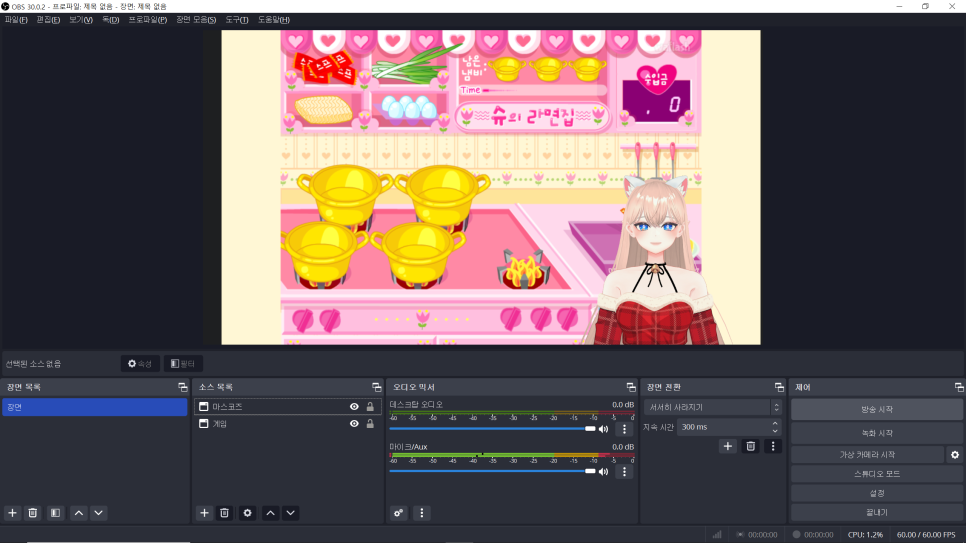Mute 마이크/Aux speaker icon
This screenshot has height=543, width=966.
[x=604, y=472]
